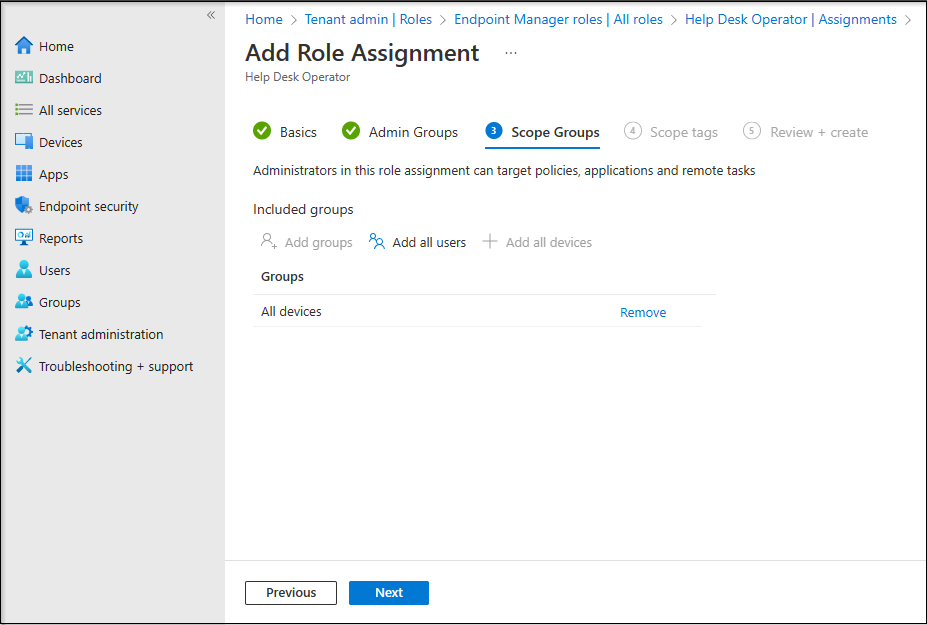Click Tenant admin | Roles breadcrumb

[x=368, y=20]
